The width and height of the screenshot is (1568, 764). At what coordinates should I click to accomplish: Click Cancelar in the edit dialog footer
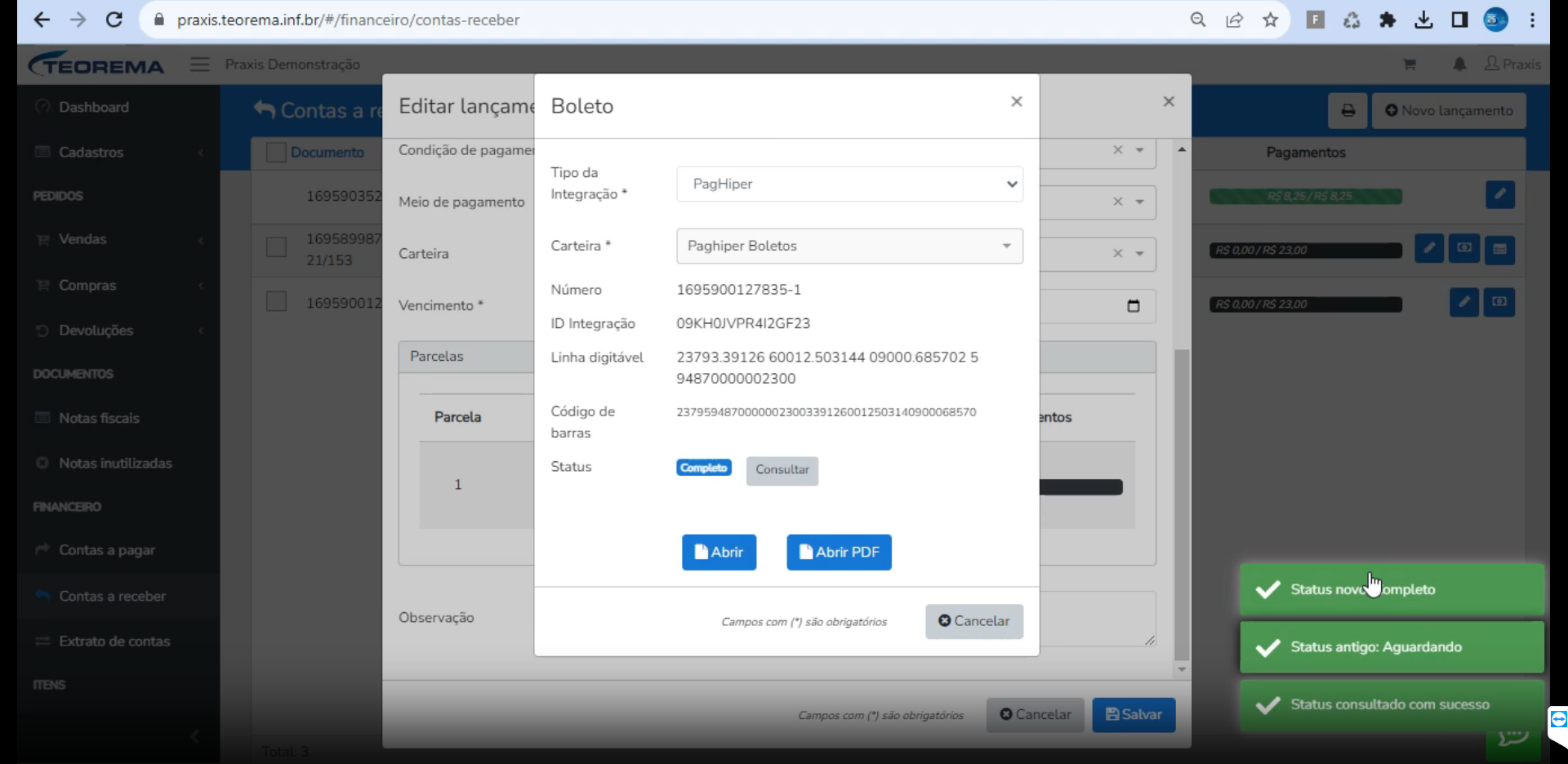pyautogui.click(x=1036, y=714)
